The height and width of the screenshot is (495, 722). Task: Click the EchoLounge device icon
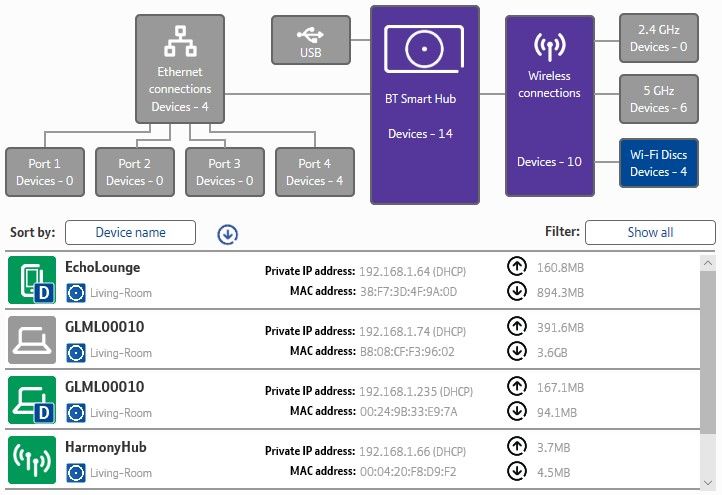pos(32,280)
